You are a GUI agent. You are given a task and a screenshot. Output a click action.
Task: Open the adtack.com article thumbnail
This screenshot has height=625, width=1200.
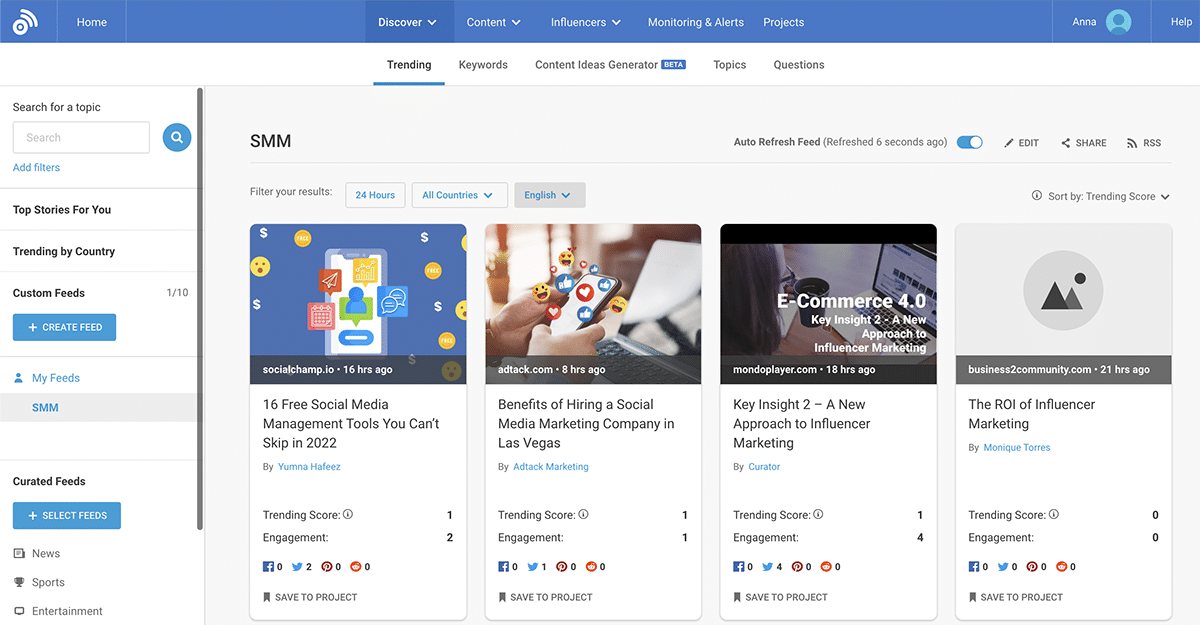coord(593,304)
